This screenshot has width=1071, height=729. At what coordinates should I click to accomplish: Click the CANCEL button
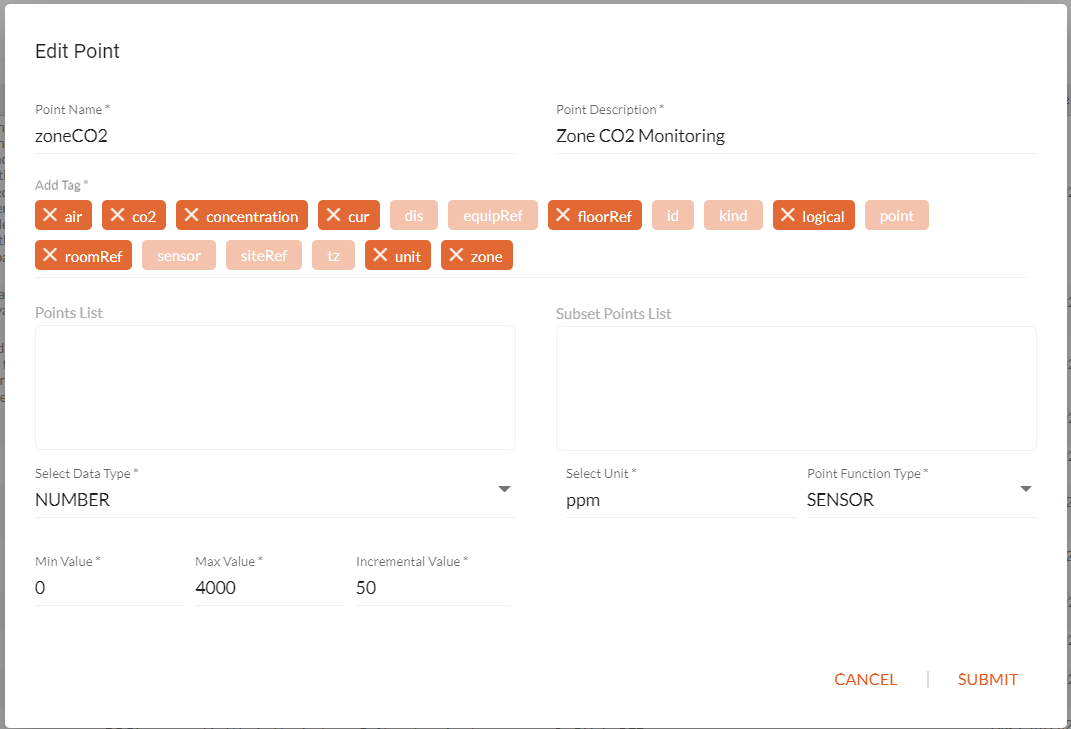pyautogui.click(x=865, y=679)
